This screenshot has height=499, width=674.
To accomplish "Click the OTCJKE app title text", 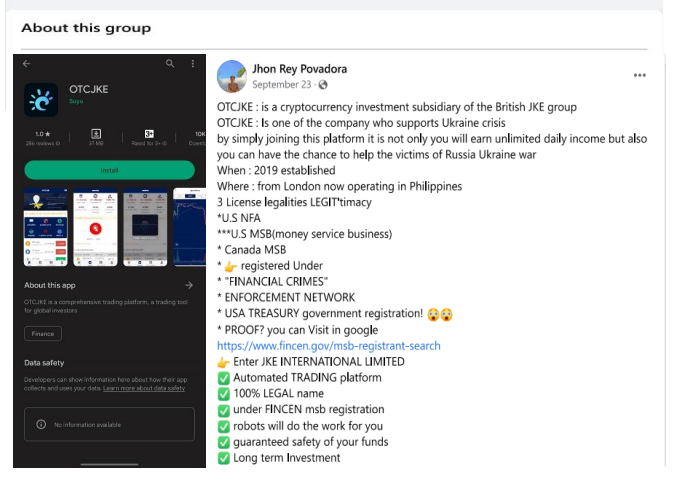I will pyautogui.click(x=89, y=89).
